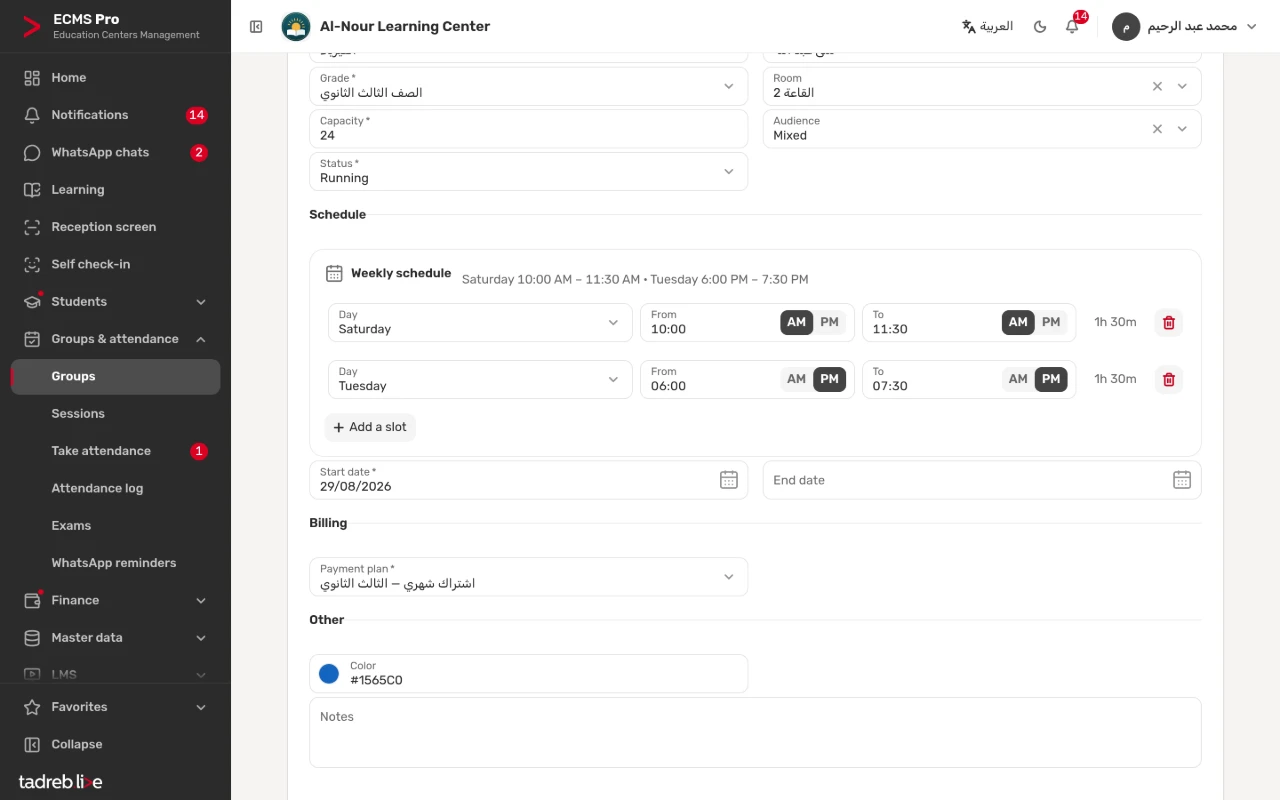Screen dimensions: 1280x800
Task: Open the Start date calendar picker
Action: pos(729,480)
